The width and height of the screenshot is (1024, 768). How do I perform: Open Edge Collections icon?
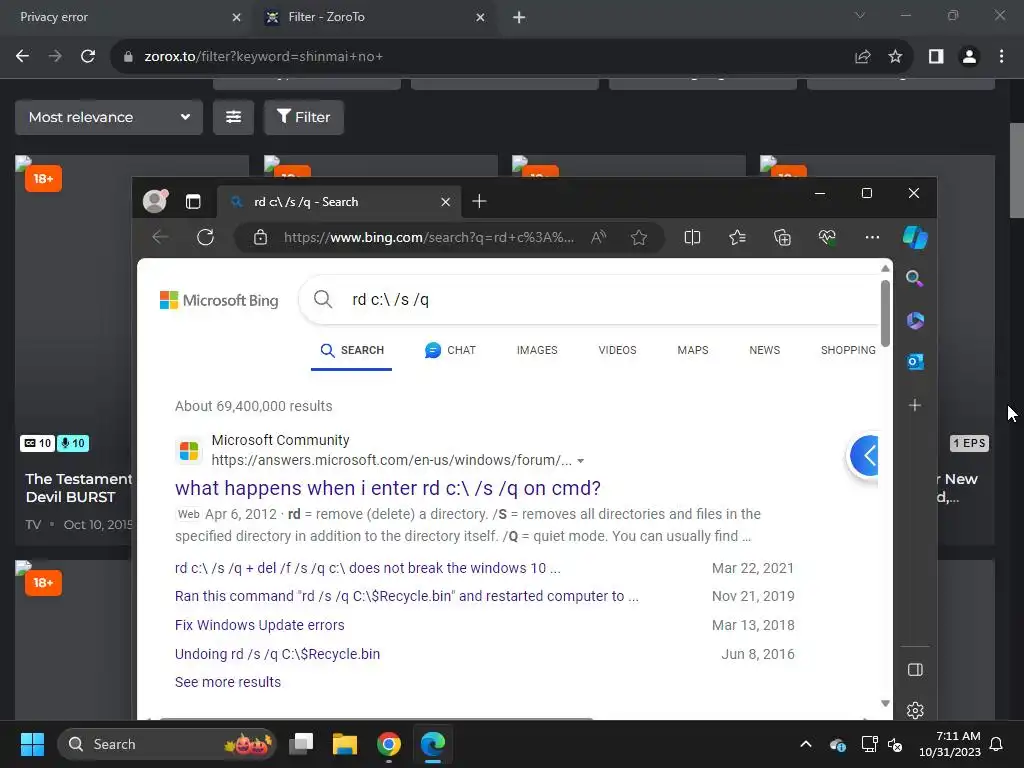click(x=782, y=237)
